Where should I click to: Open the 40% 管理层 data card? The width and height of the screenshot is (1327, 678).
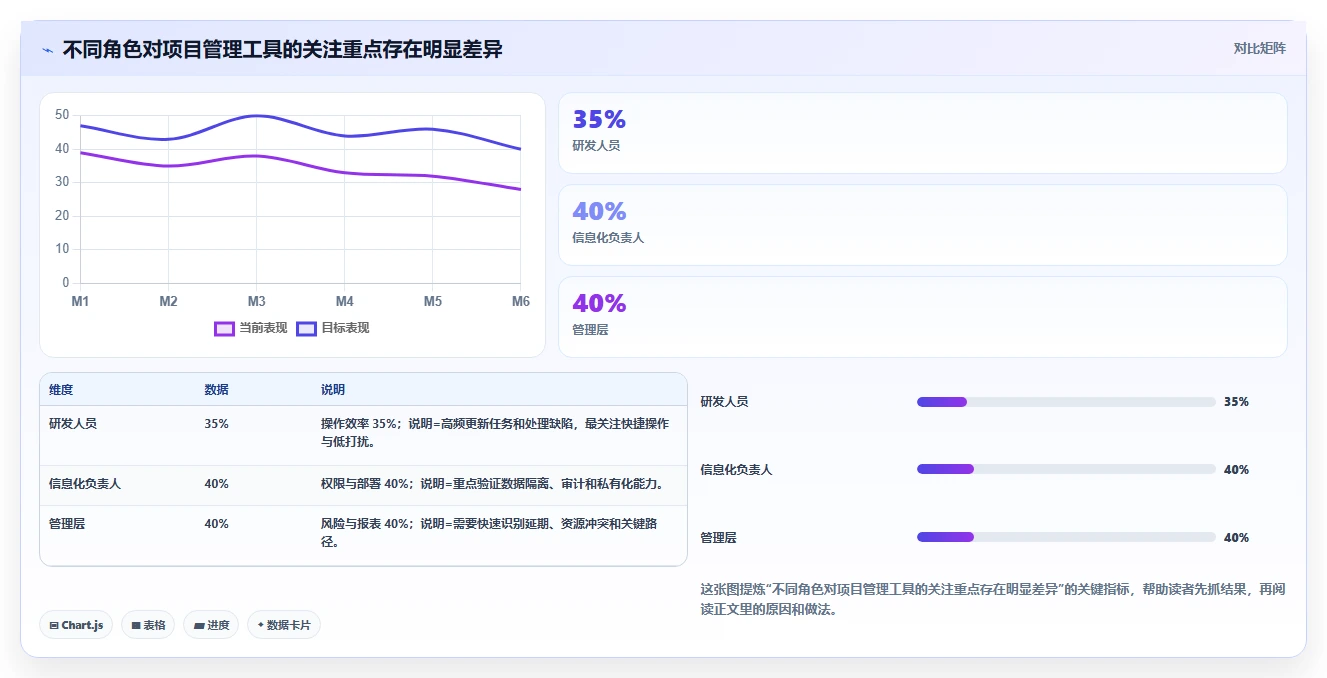coord(922,317)
